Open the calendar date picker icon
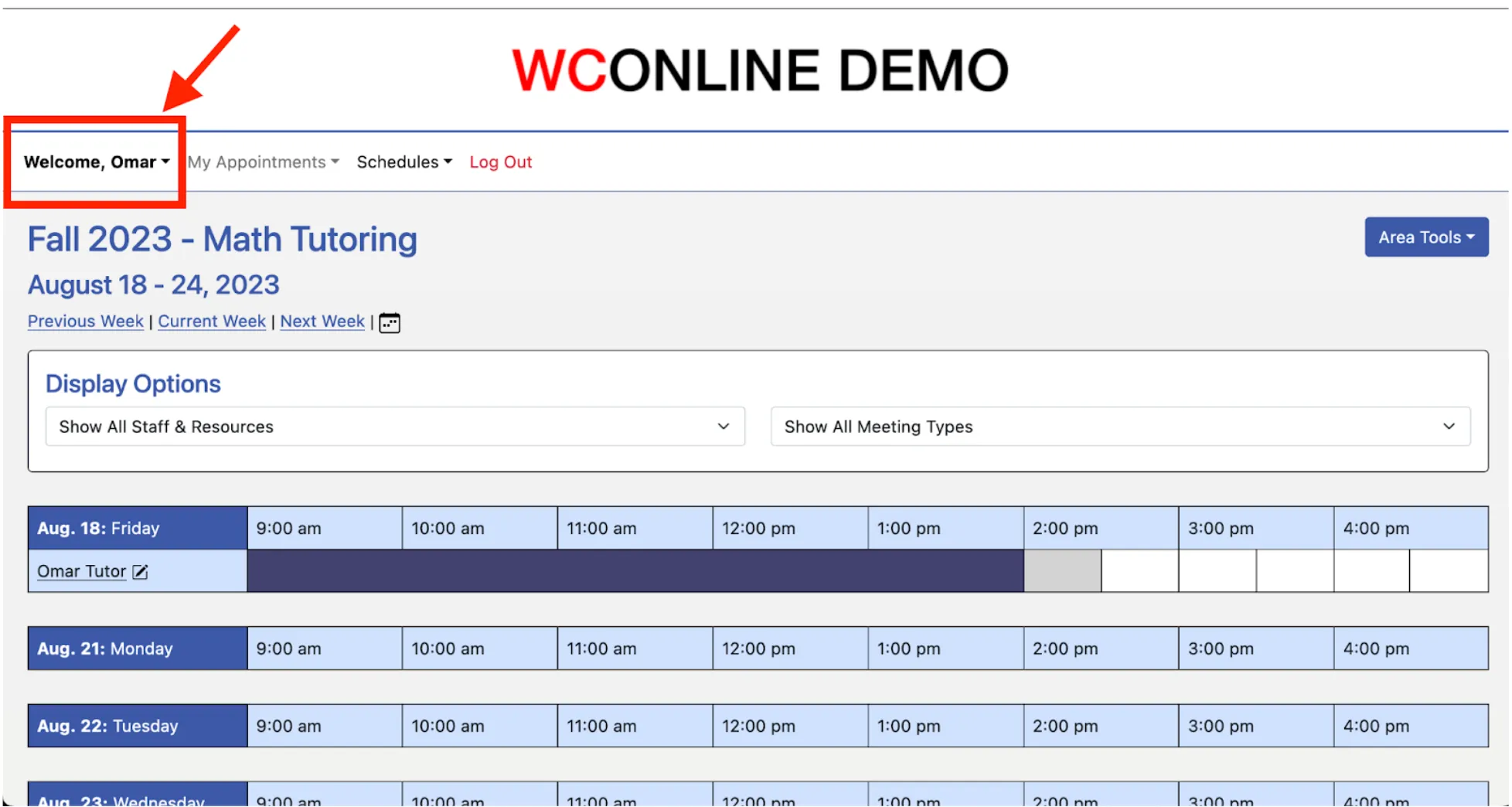This screenshot has height=807, width=1512. click(390, 322)
